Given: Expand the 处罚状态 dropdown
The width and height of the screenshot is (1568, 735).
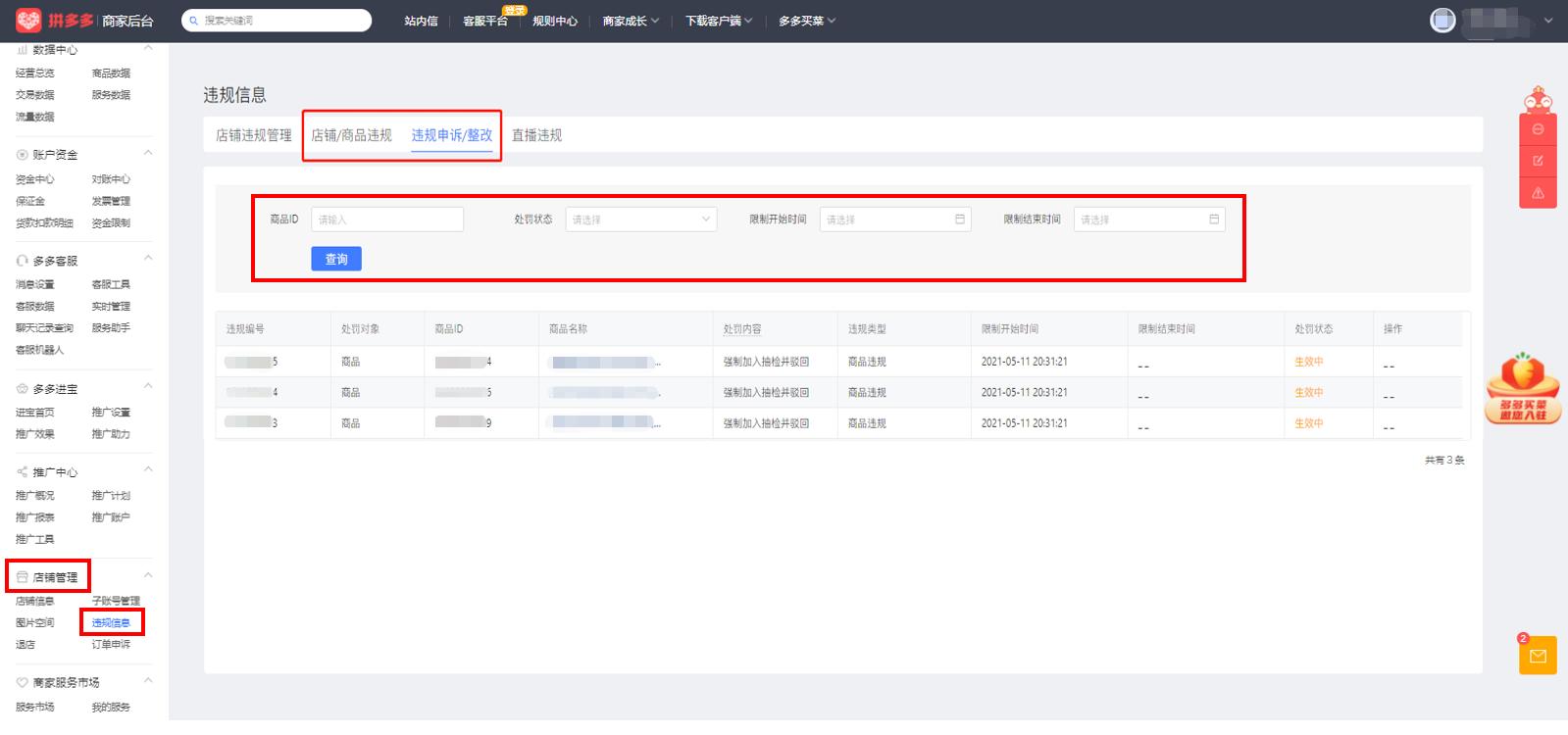Looking at the screenshot, I should 640,220.
